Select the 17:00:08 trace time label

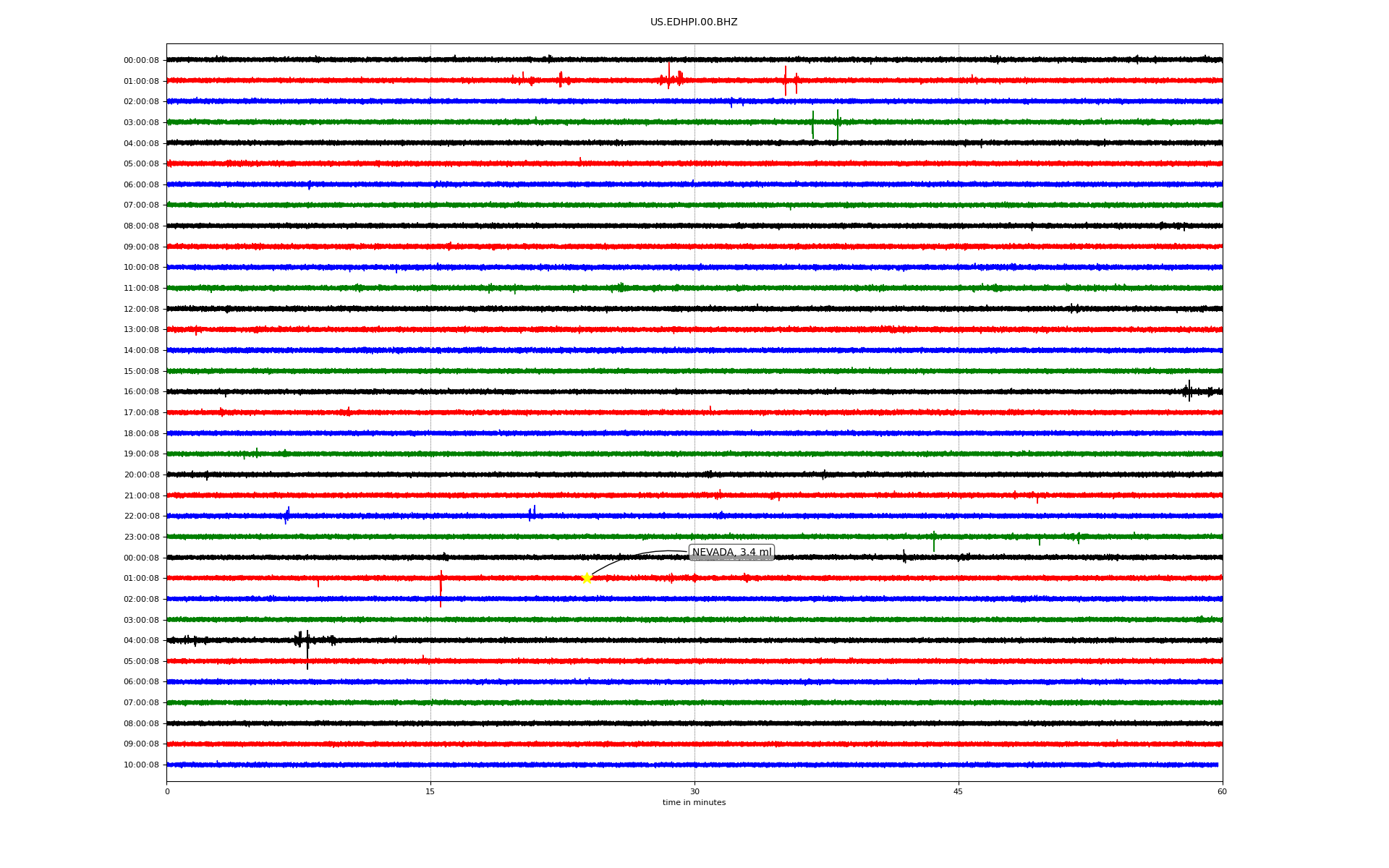coord(141,413)
